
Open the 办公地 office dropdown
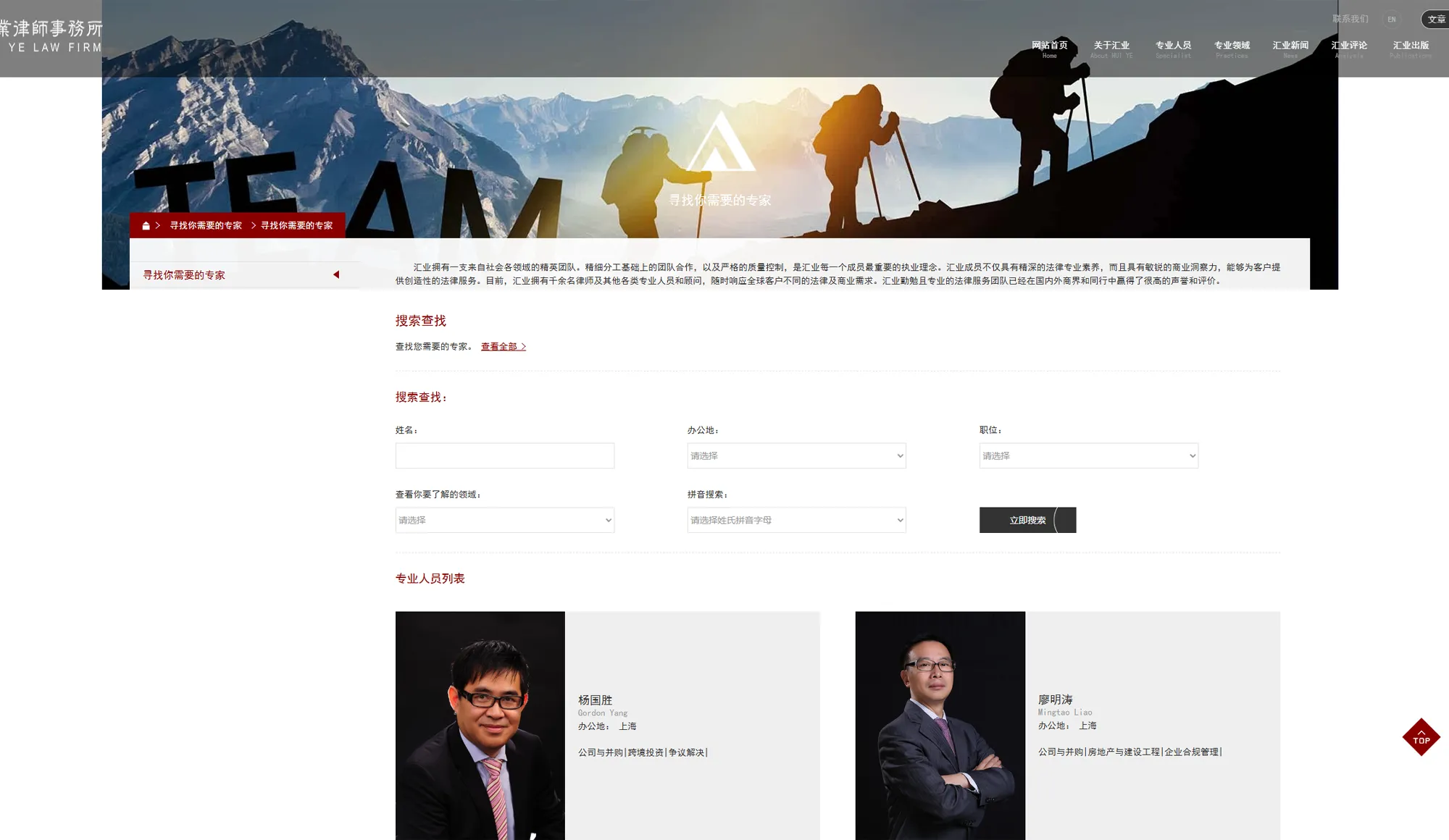[796, 455]
